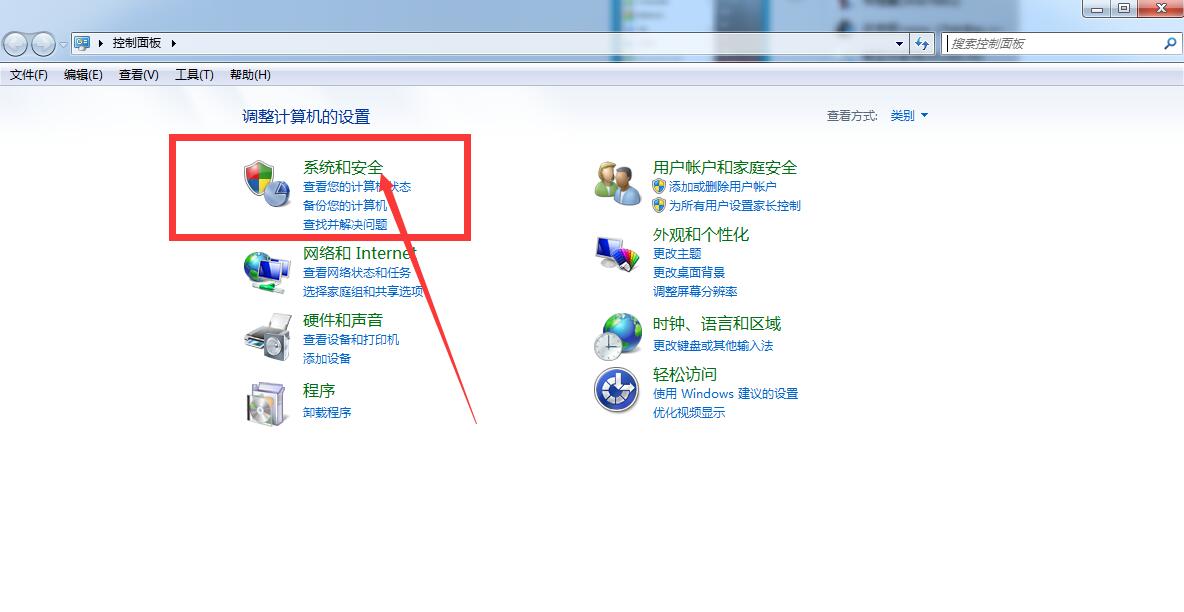Open the Programs disc box icon
1184x612 pixels.
tap(267, 403)
